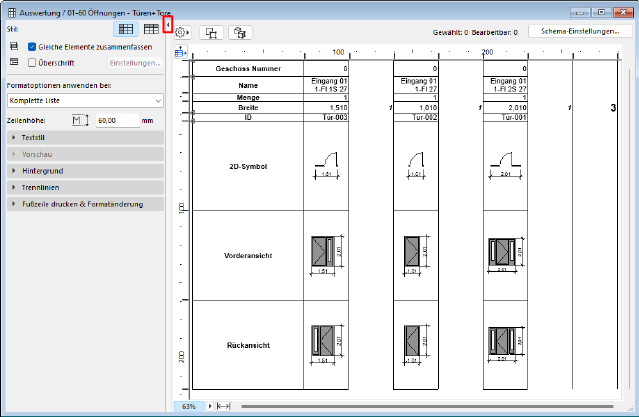Click the select-in-2D toolbar icon

tap(211, 33)
